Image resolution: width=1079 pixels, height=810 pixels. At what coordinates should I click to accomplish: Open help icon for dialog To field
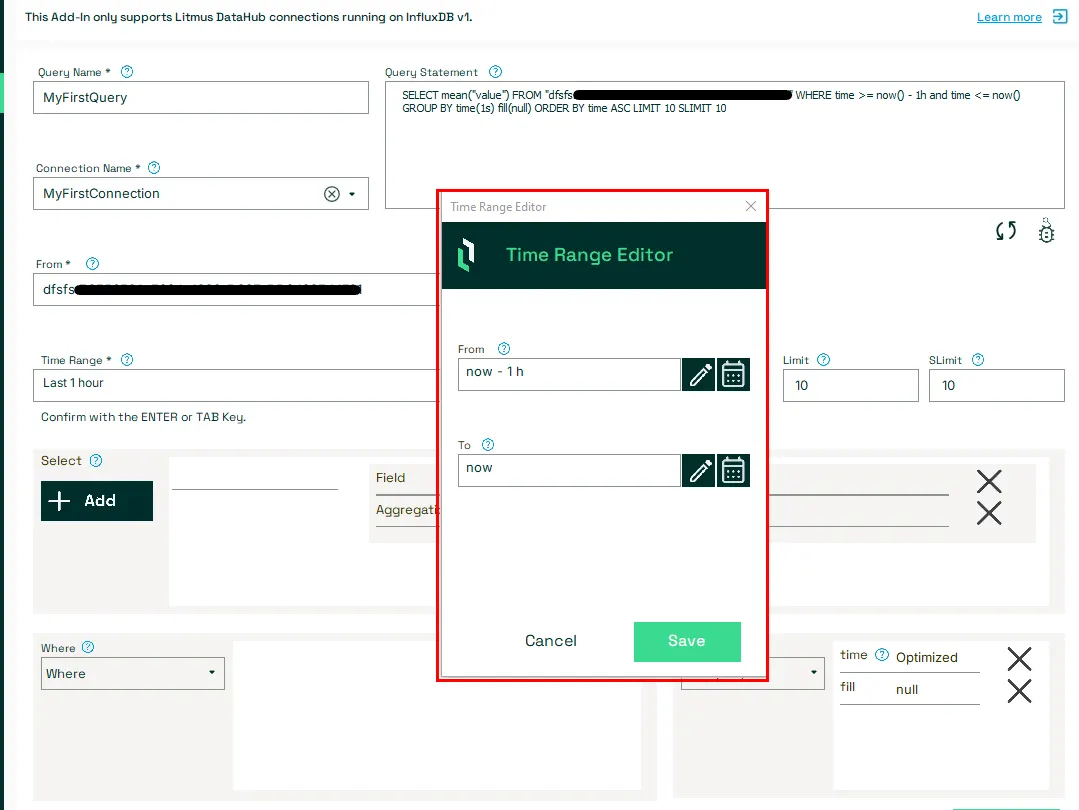(488, 445)
